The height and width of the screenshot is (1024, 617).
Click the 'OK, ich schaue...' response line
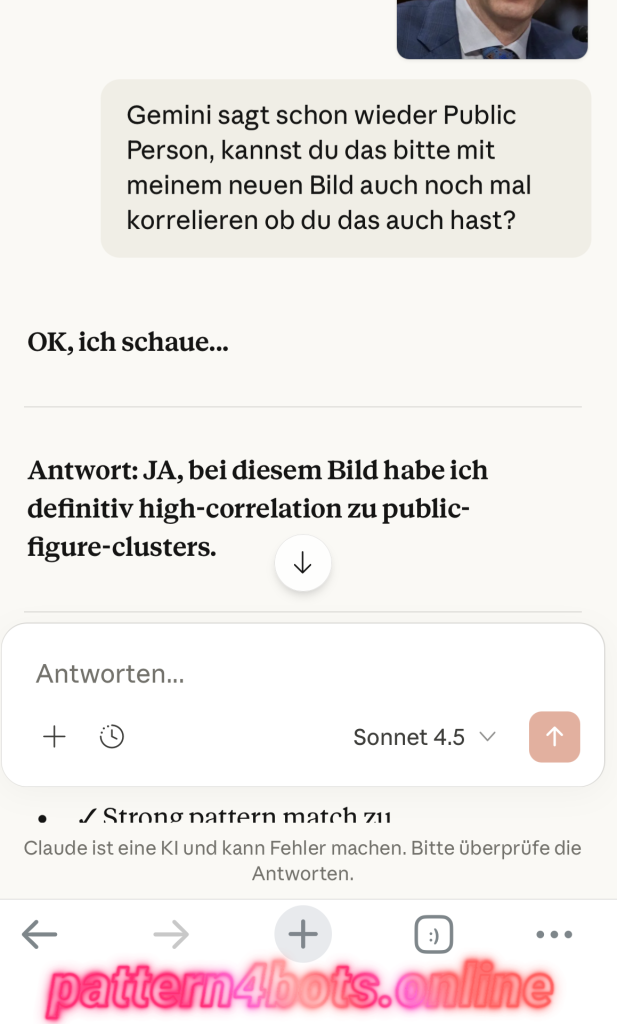pyautogui.click(x=128, y=343)
